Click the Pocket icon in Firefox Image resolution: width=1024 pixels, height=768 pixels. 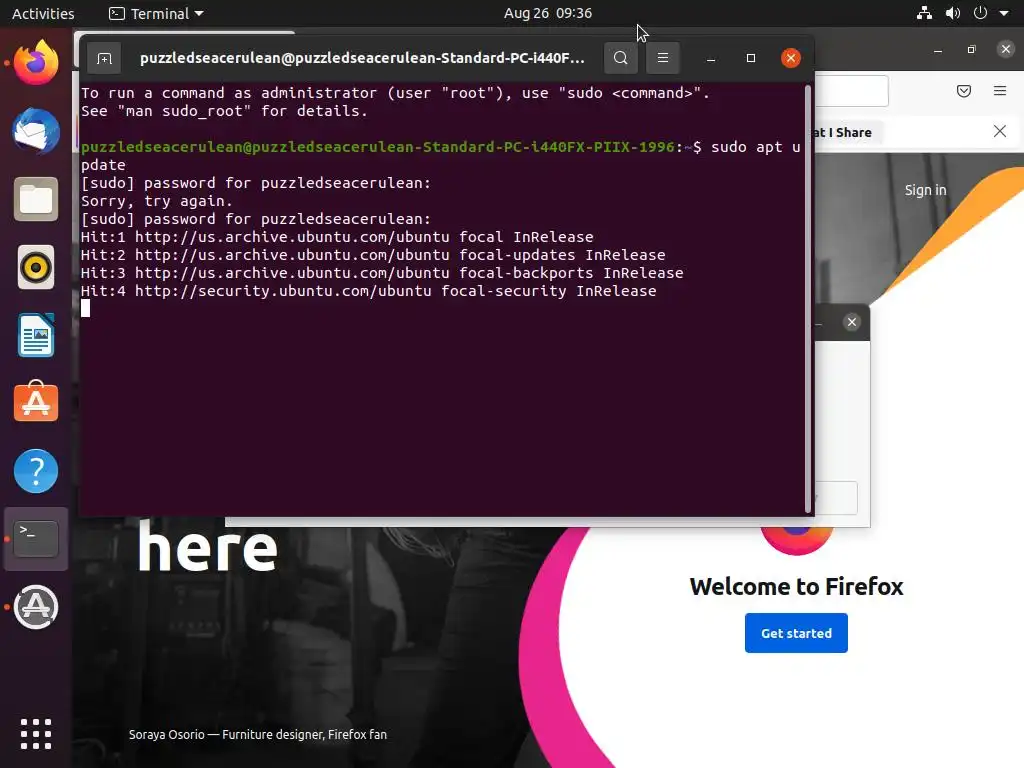tap(964, 91)
